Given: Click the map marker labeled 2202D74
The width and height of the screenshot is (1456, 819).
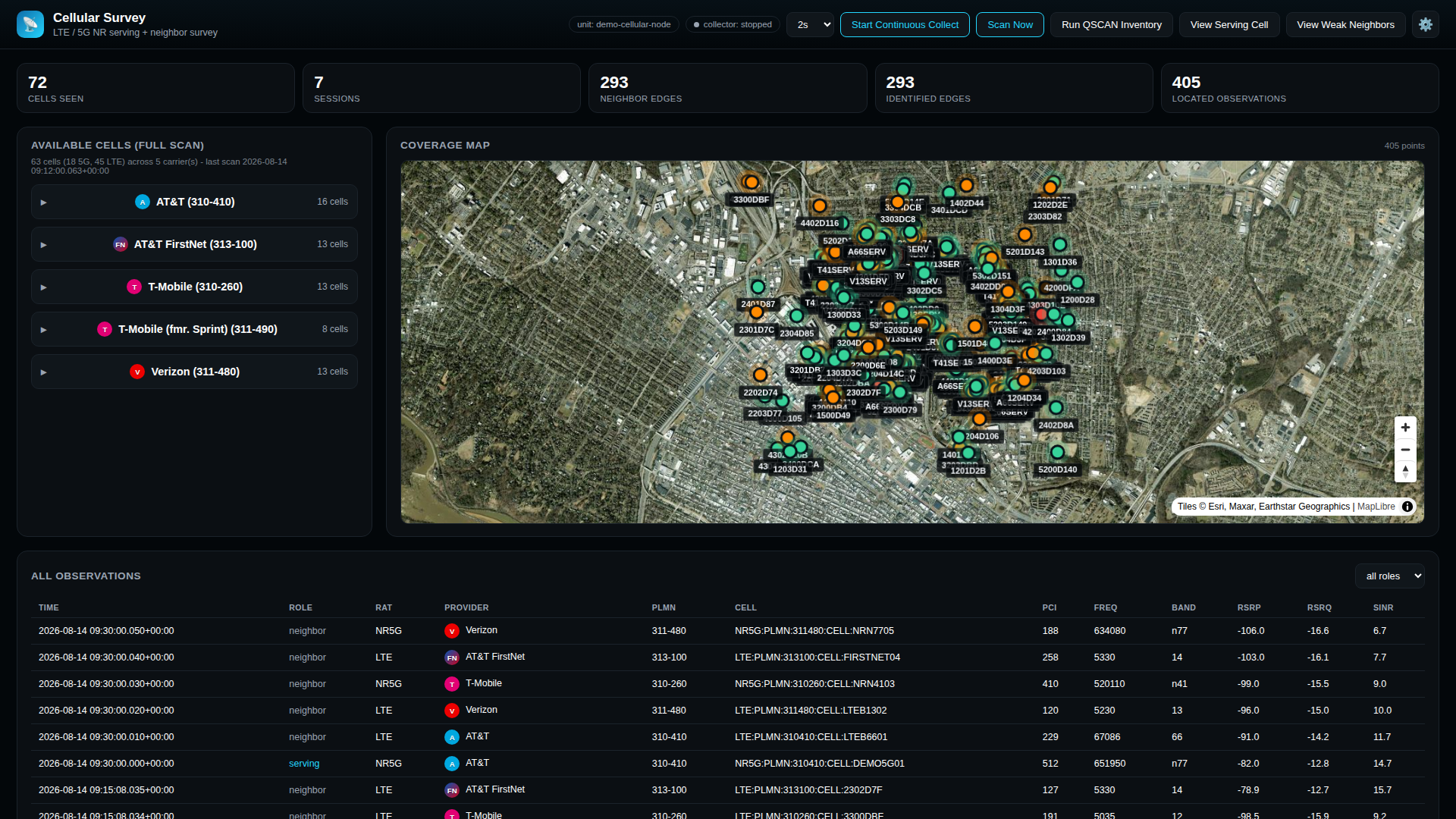Looking at the screenshot, I should tap(760, 375).
